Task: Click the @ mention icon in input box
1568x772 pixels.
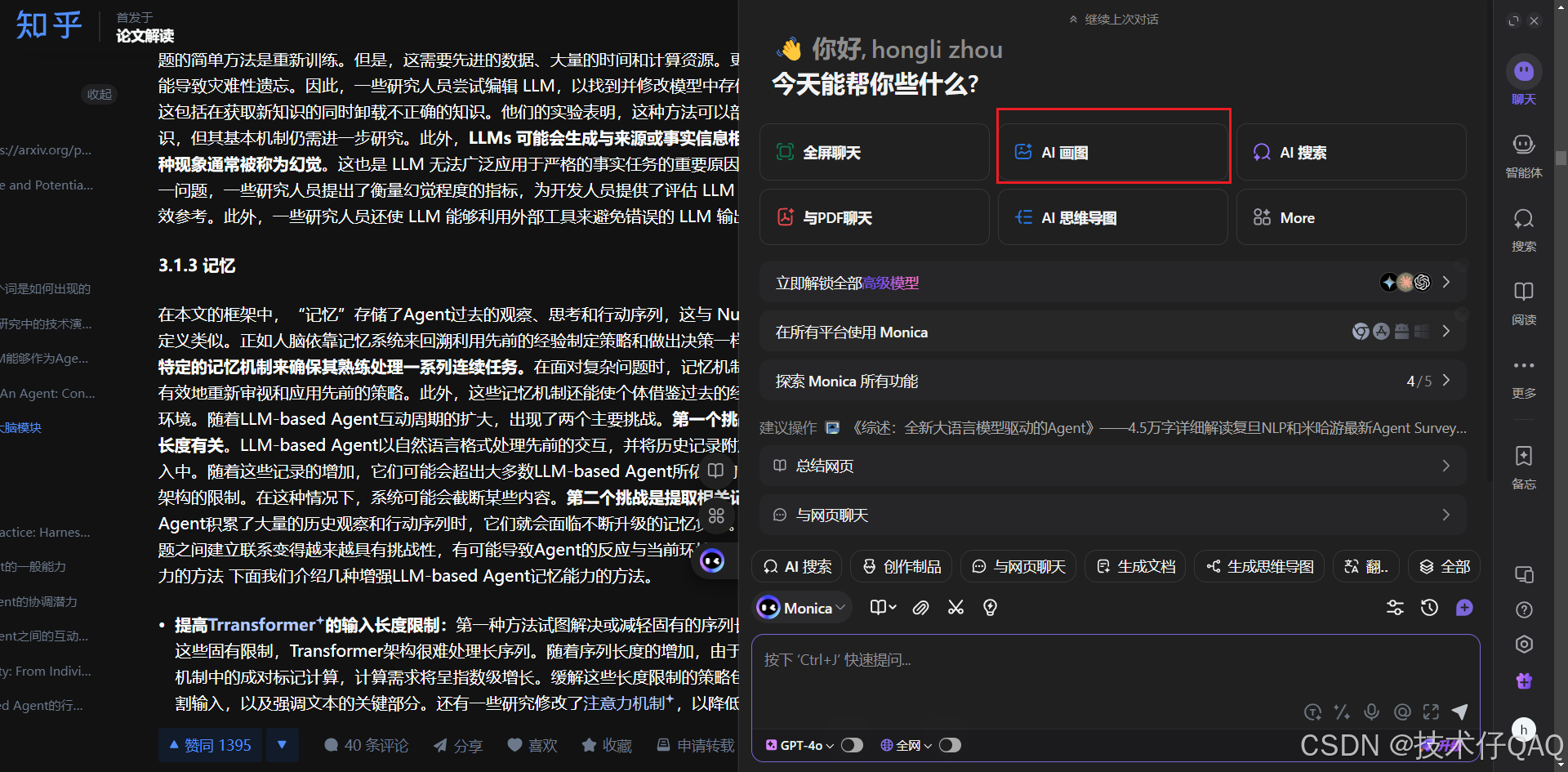Action: [1402, 712]
